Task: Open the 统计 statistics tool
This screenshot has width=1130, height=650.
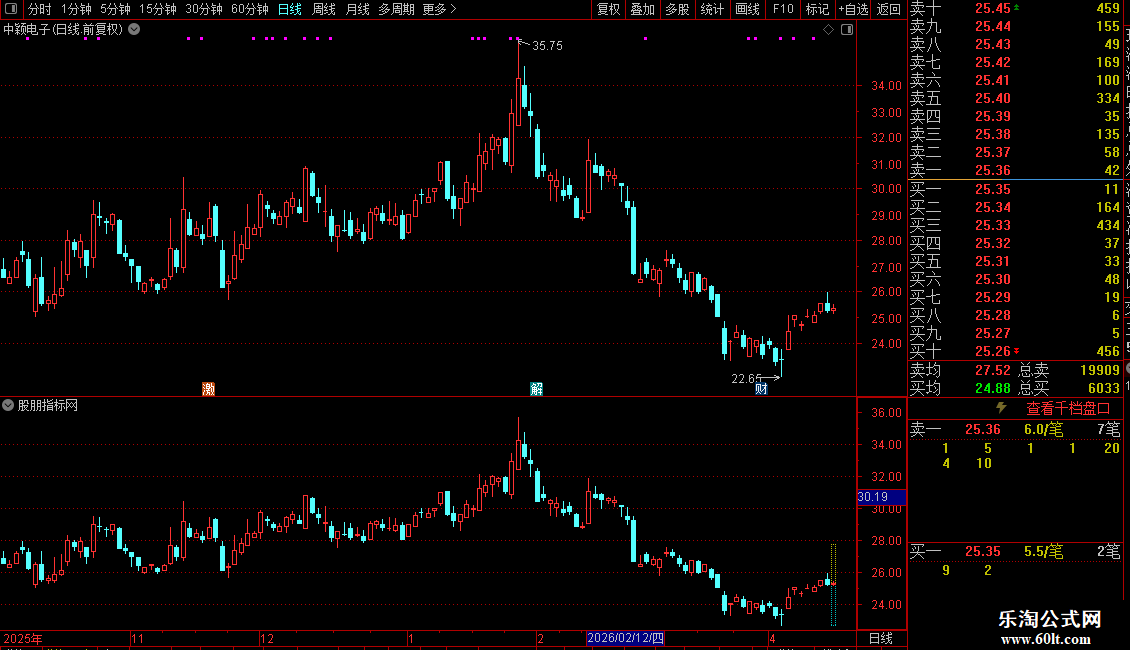Action: pyautogui.click(x=711, y=9)
